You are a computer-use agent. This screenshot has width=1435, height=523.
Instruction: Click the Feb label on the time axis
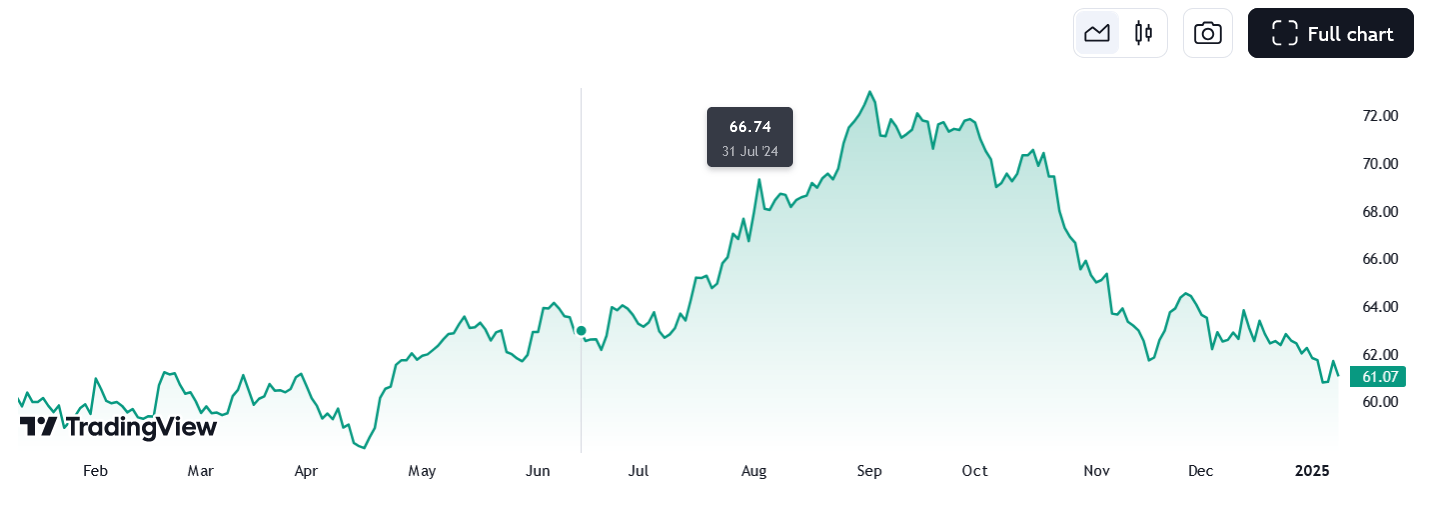coord(95,471)
